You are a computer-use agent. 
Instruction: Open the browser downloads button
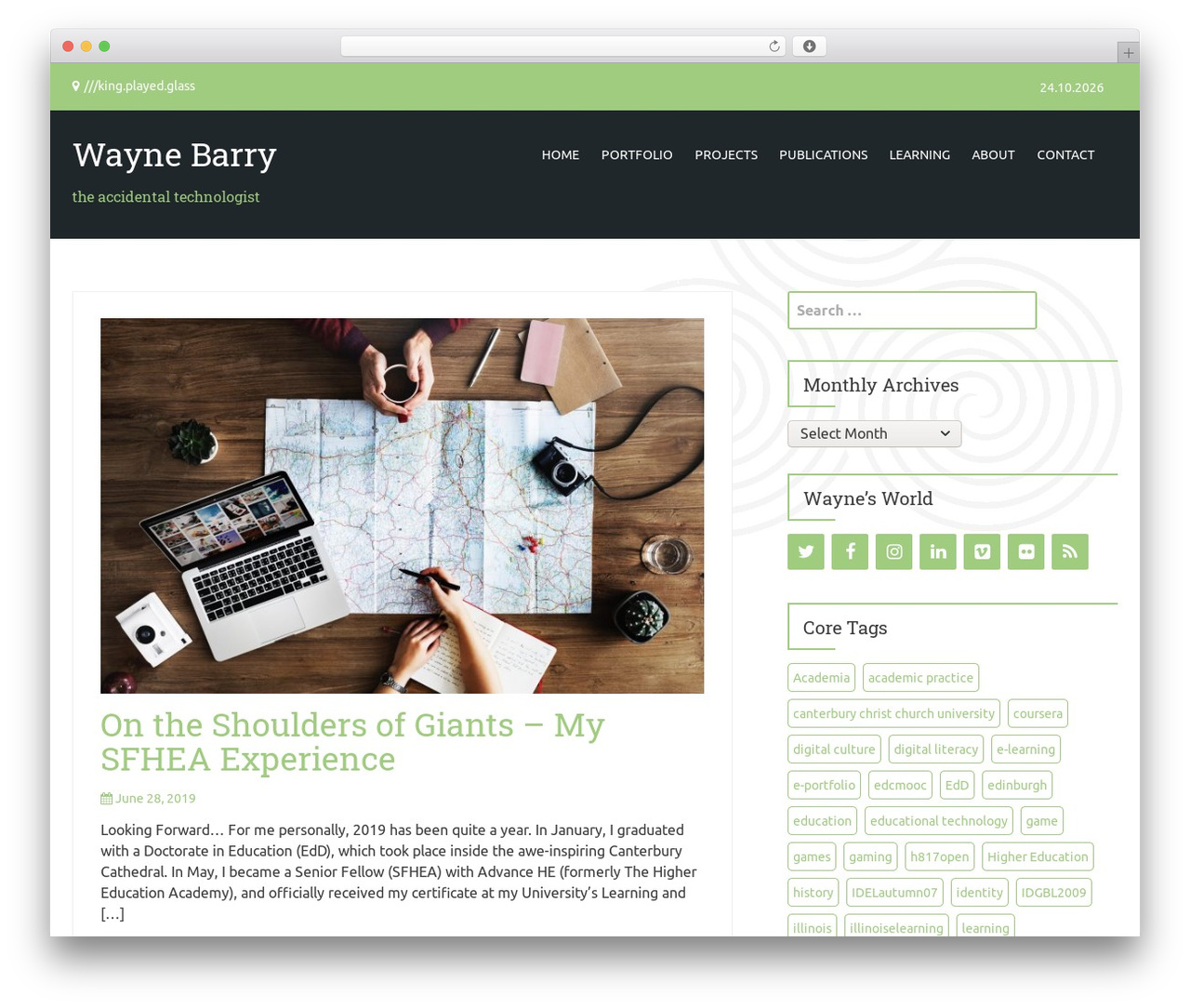[809, 46]
